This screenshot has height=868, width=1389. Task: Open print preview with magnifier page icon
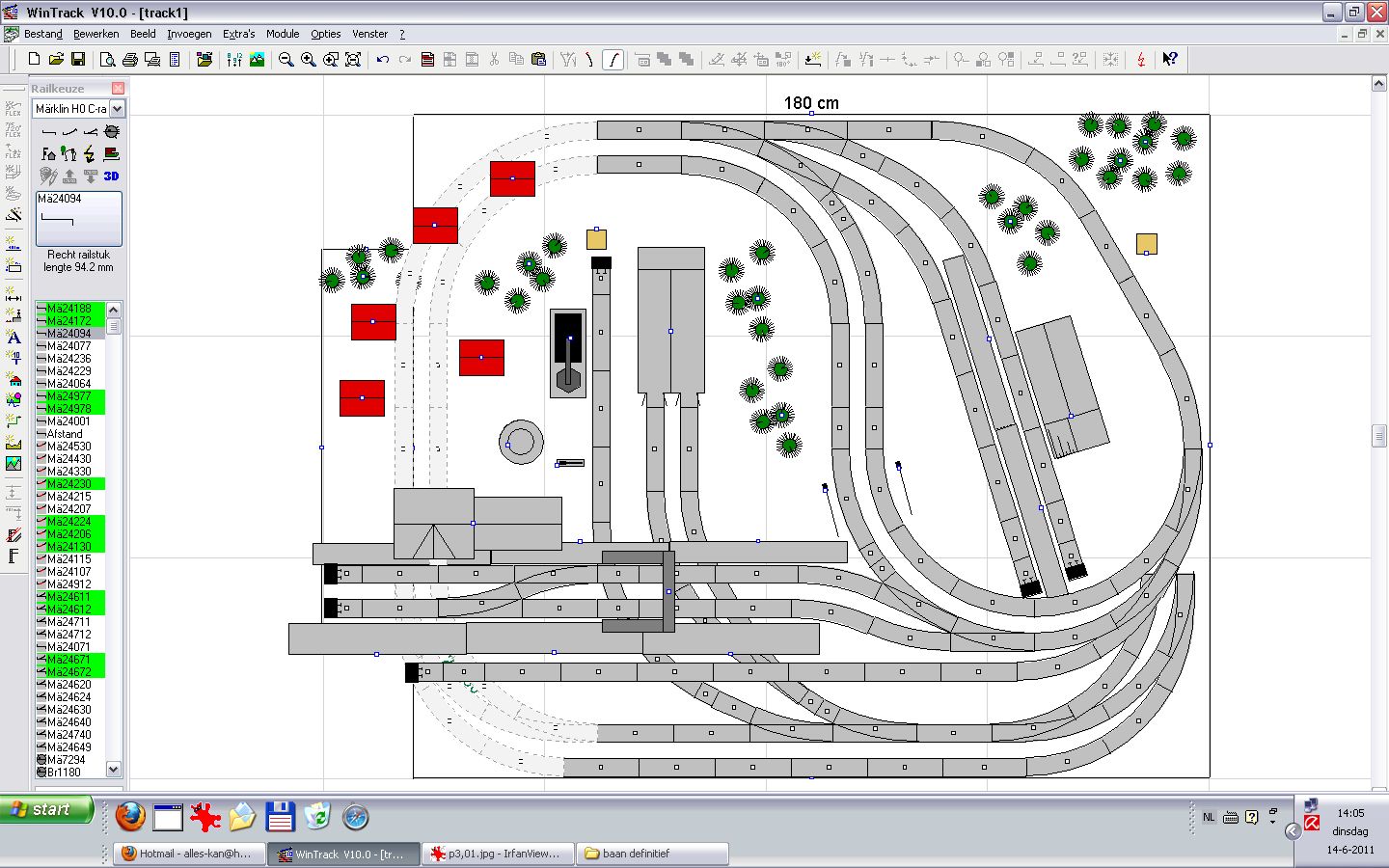point(108,60)
